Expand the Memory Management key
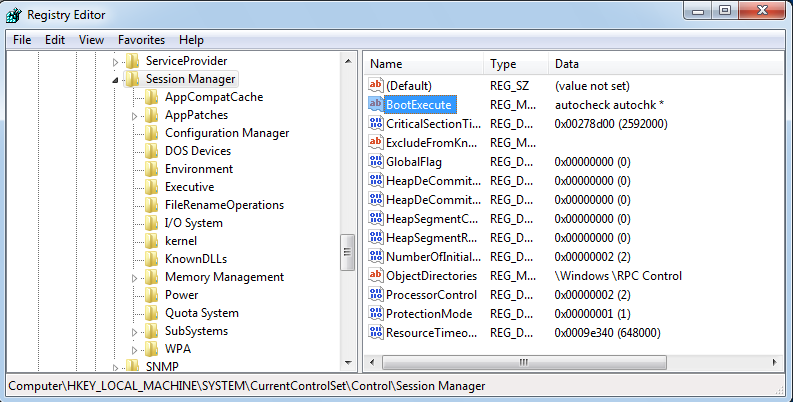 point(135,277)
